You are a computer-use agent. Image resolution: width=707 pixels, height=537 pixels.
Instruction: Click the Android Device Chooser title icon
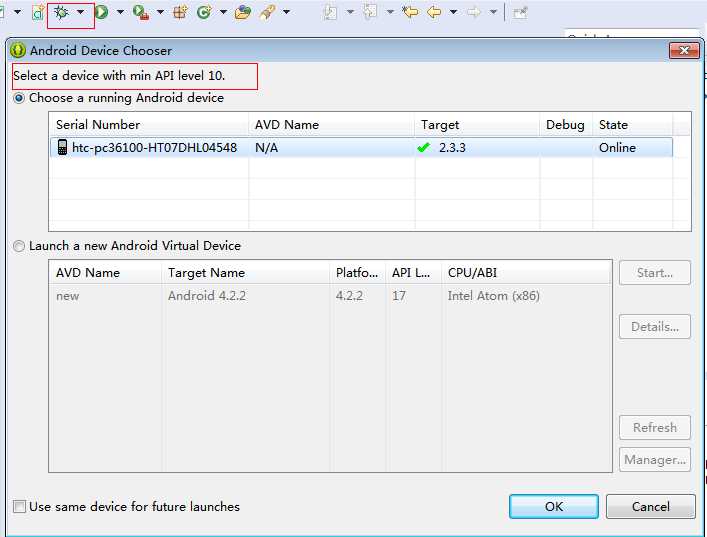pos(18,50)
